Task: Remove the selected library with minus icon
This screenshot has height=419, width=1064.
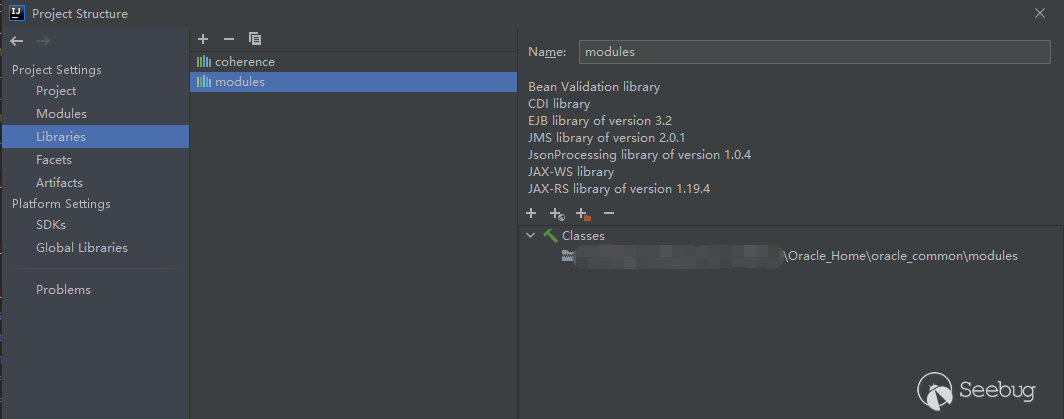Action: click(228, 39)
